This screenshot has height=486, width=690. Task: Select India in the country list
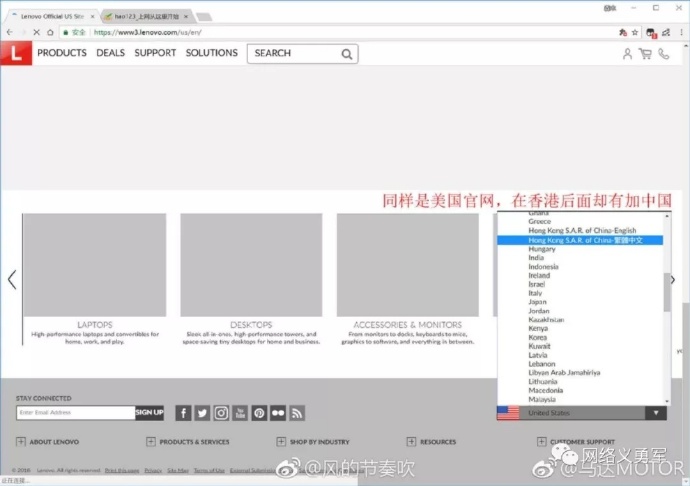(x=536, y=258)
